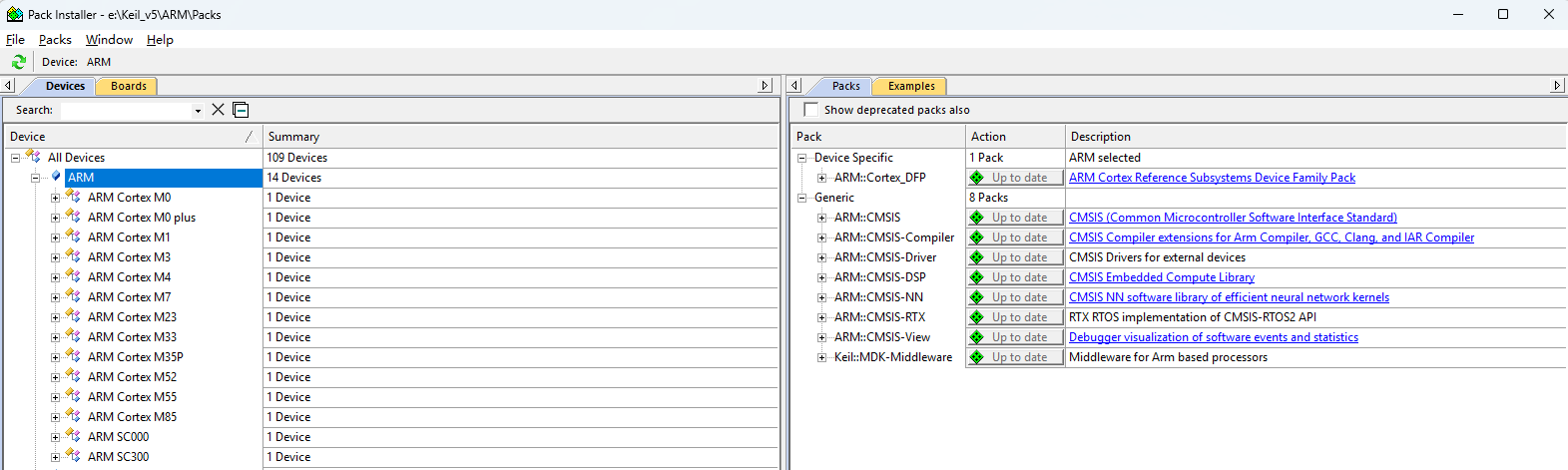The width and height of the screenshot is (1568, 470).
Task: Click the ARM Cortex M23 device icon
Action: click(x=73, y=316)
